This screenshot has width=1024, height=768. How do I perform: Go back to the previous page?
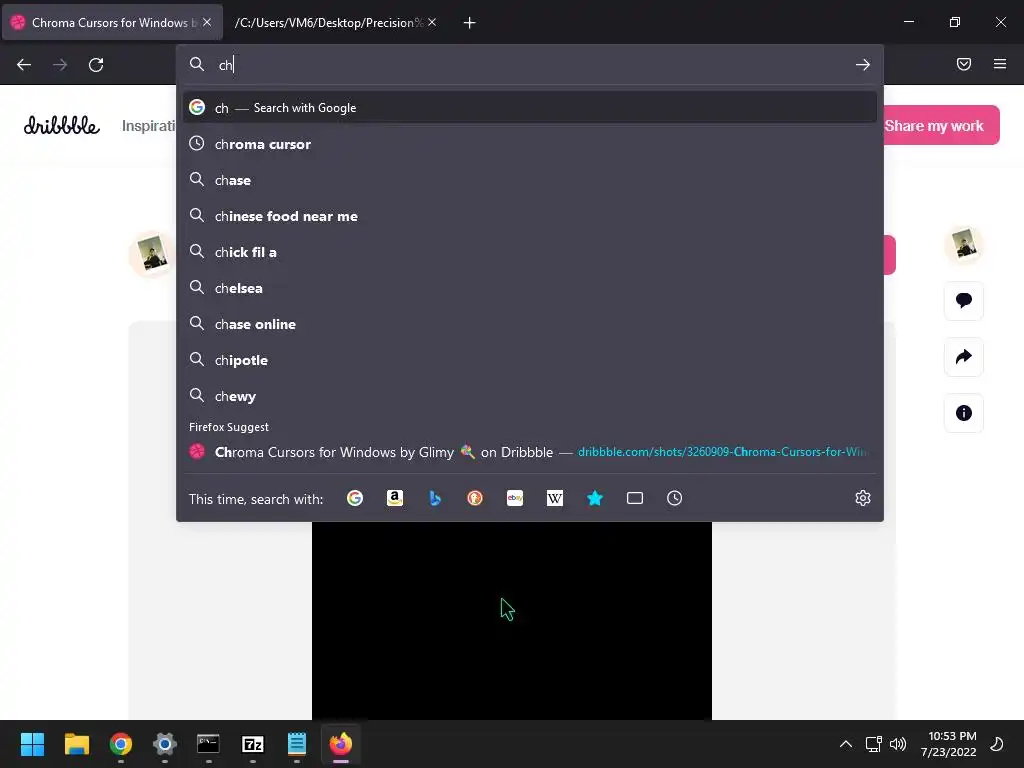click(x=24, y=65)
